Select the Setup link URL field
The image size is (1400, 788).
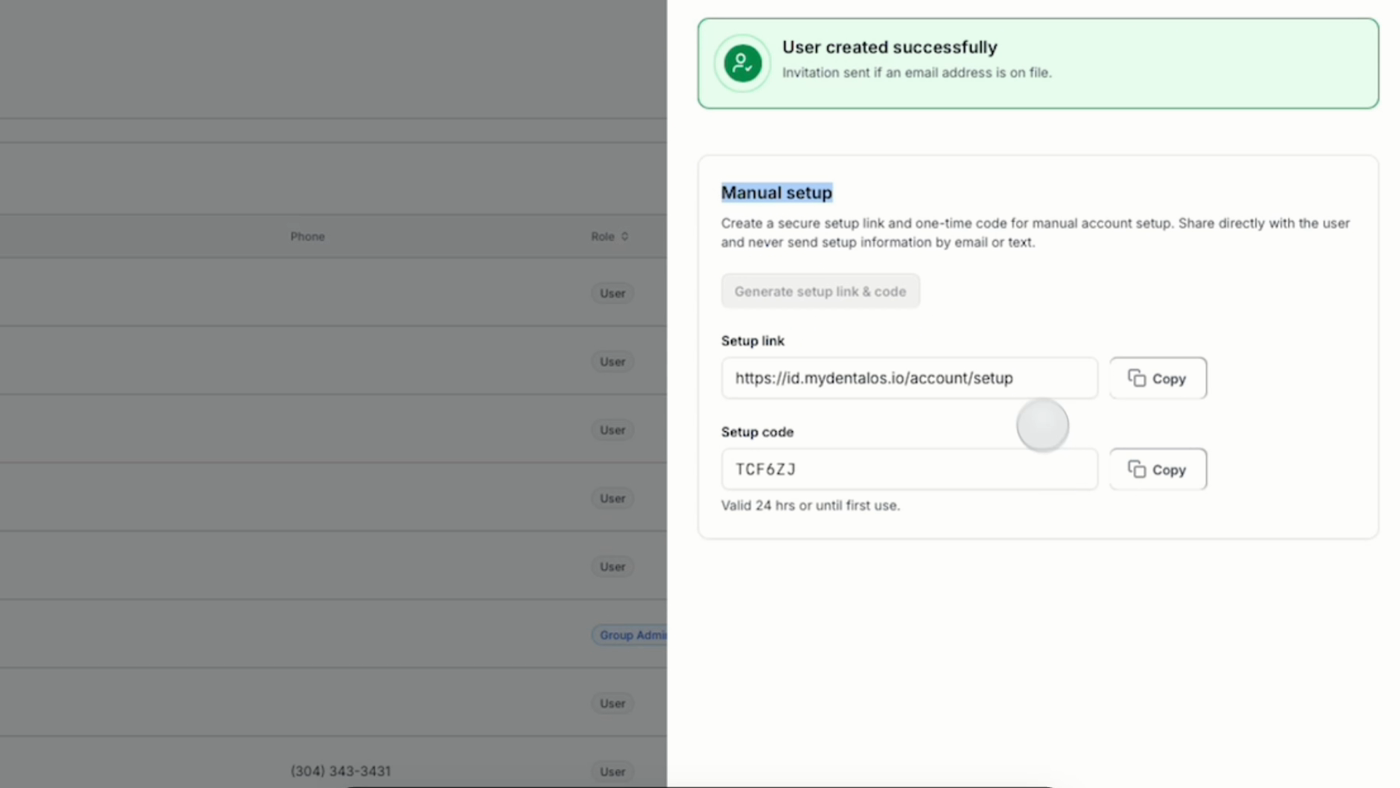click(x=909, y=378)
